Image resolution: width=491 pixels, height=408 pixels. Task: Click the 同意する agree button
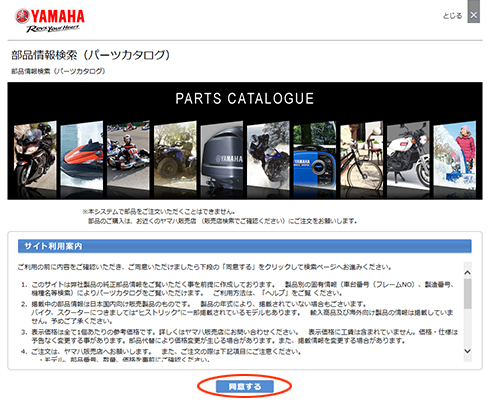tap(245, 387)
